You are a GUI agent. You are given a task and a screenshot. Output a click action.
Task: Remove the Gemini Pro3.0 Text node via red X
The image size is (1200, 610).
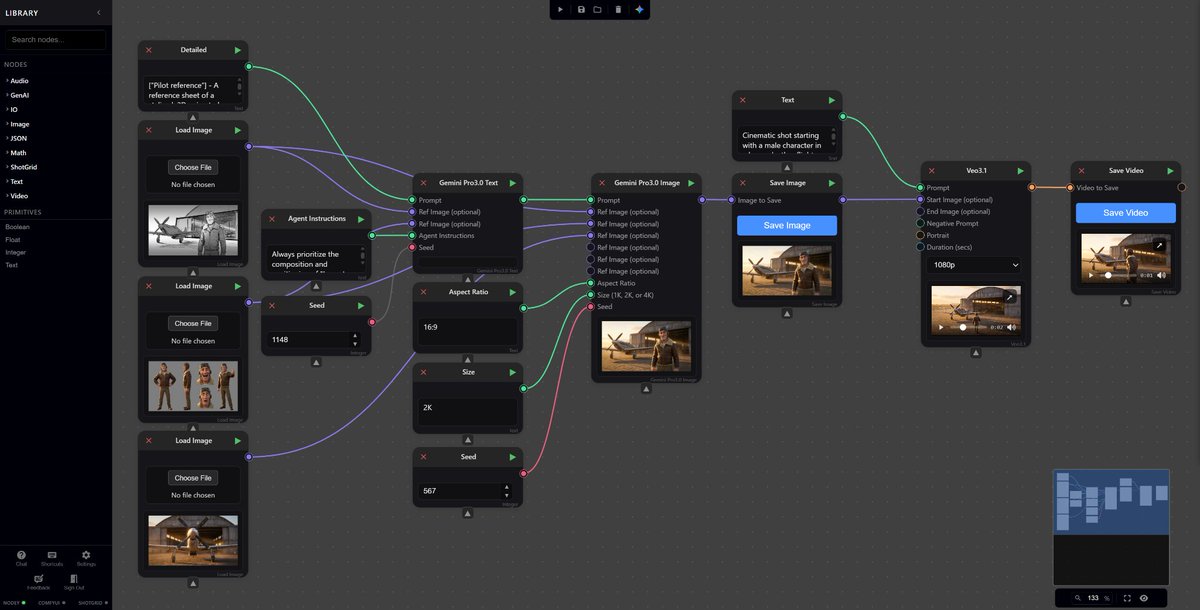point(423,183)
